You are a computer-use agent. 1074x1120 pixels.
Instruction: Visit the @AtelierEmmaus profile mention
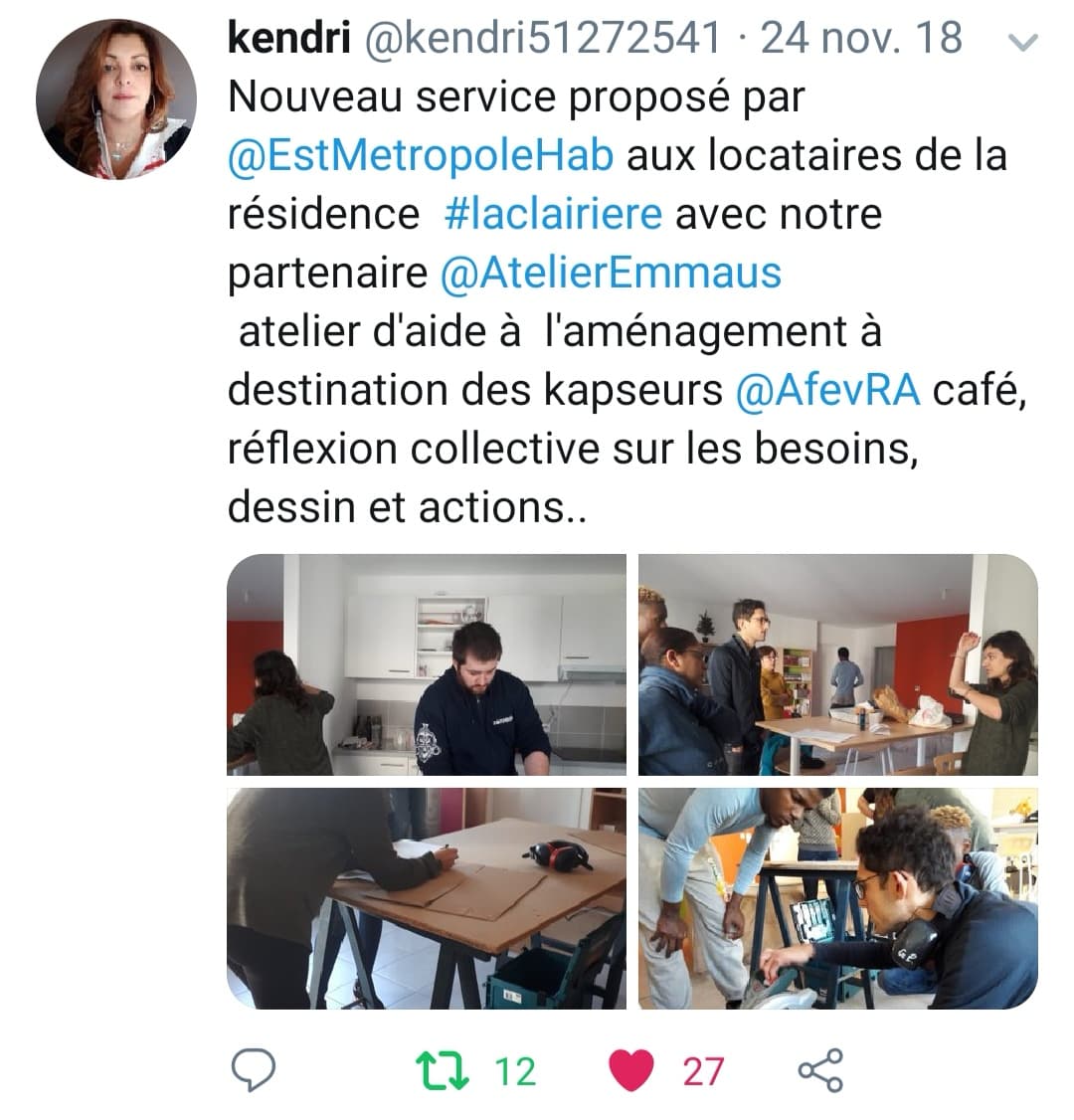[611, 273]
